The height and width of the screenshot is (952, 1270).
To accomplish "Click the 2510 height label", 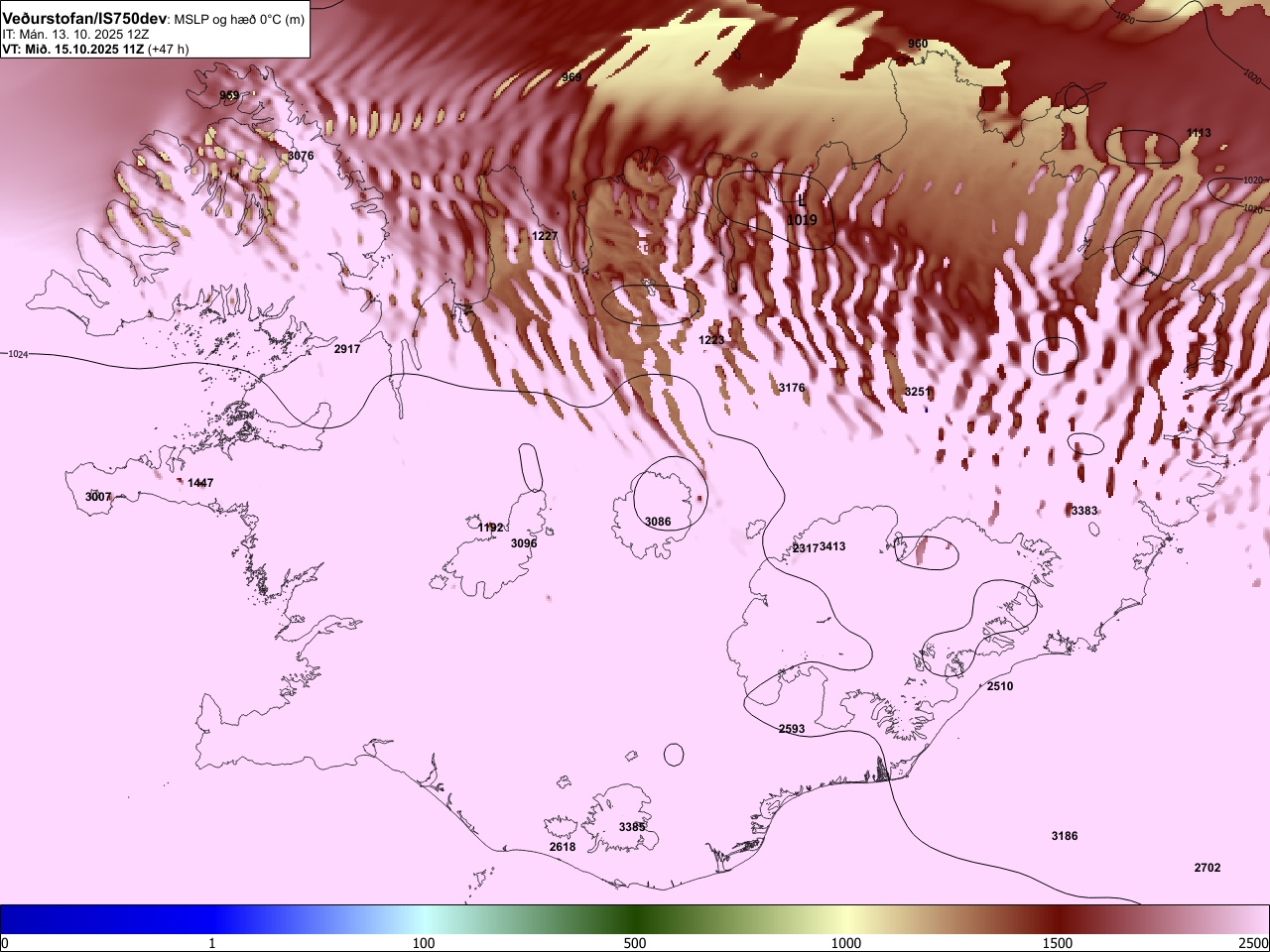I will [1000, 686].
